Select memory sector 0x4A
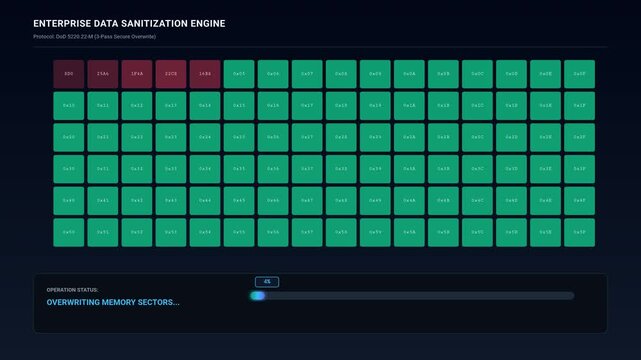Viewport: 641px width, 360px height. (409, 201)
